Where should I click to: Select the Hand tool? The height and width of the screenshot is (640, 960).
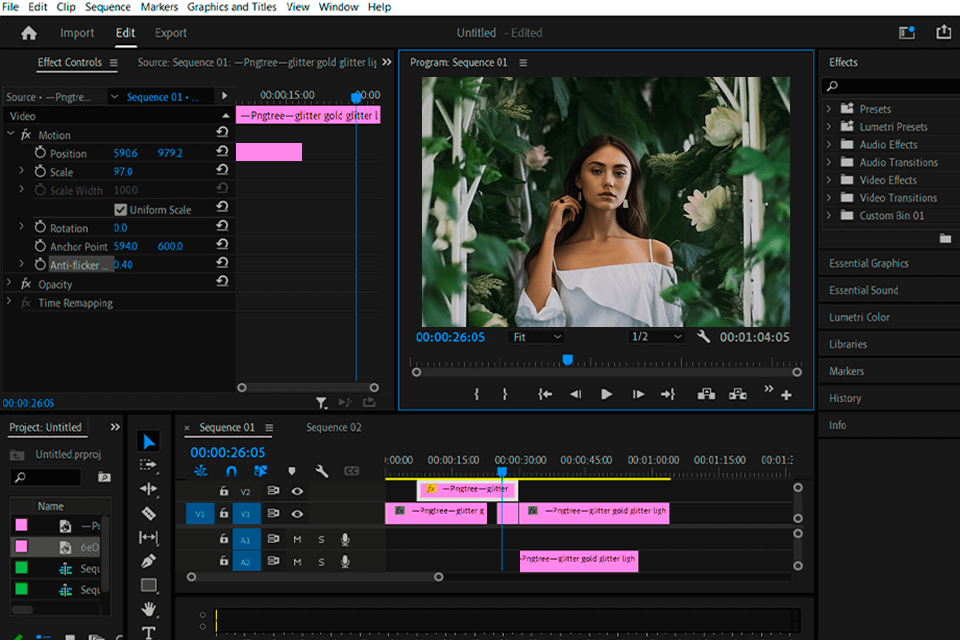(148, 609)
